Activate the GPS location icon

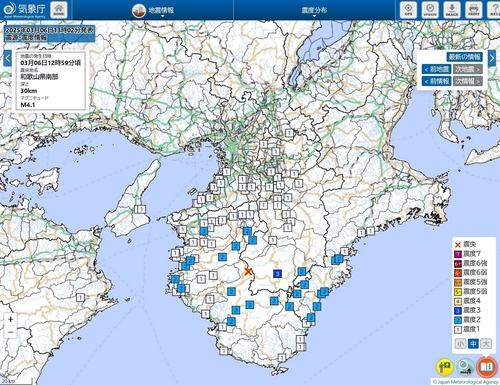click(408, 10)
